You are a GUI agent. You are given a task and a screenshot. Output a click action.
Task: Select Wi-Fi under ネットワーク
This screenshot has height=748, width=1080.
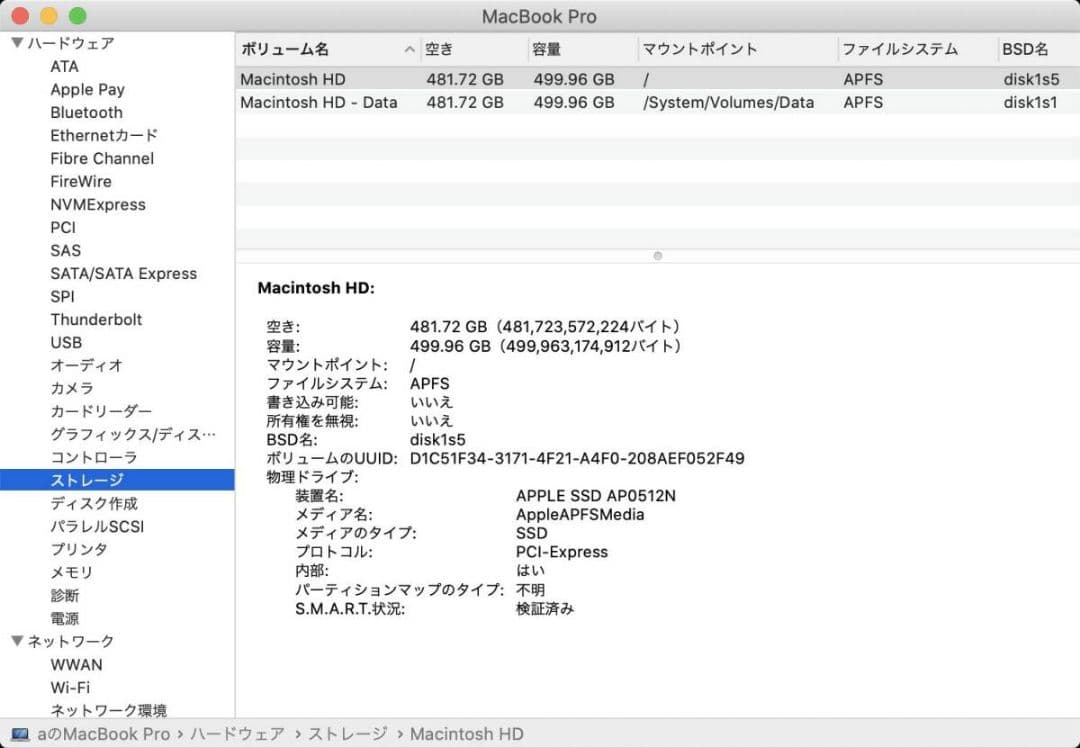click(70, 687)
